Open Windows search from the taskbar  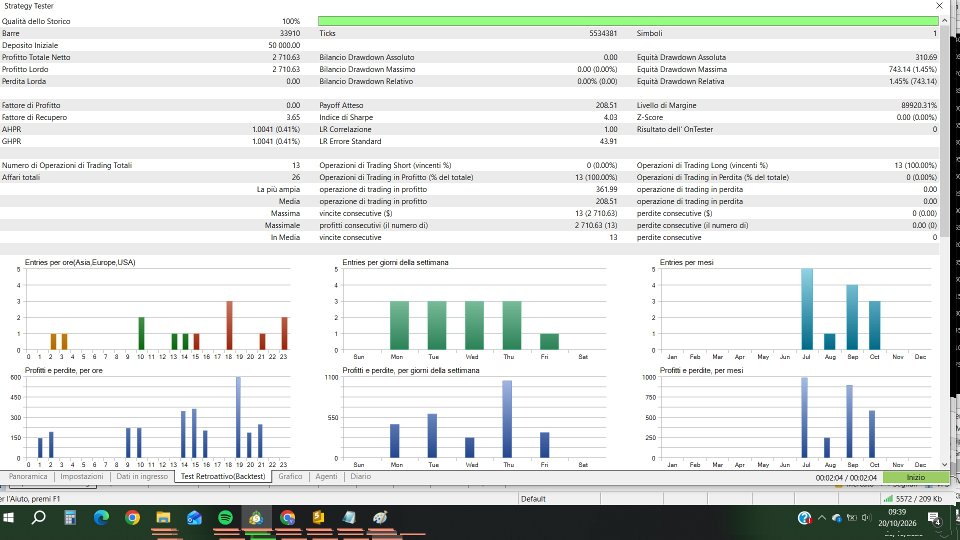(39, 518)
